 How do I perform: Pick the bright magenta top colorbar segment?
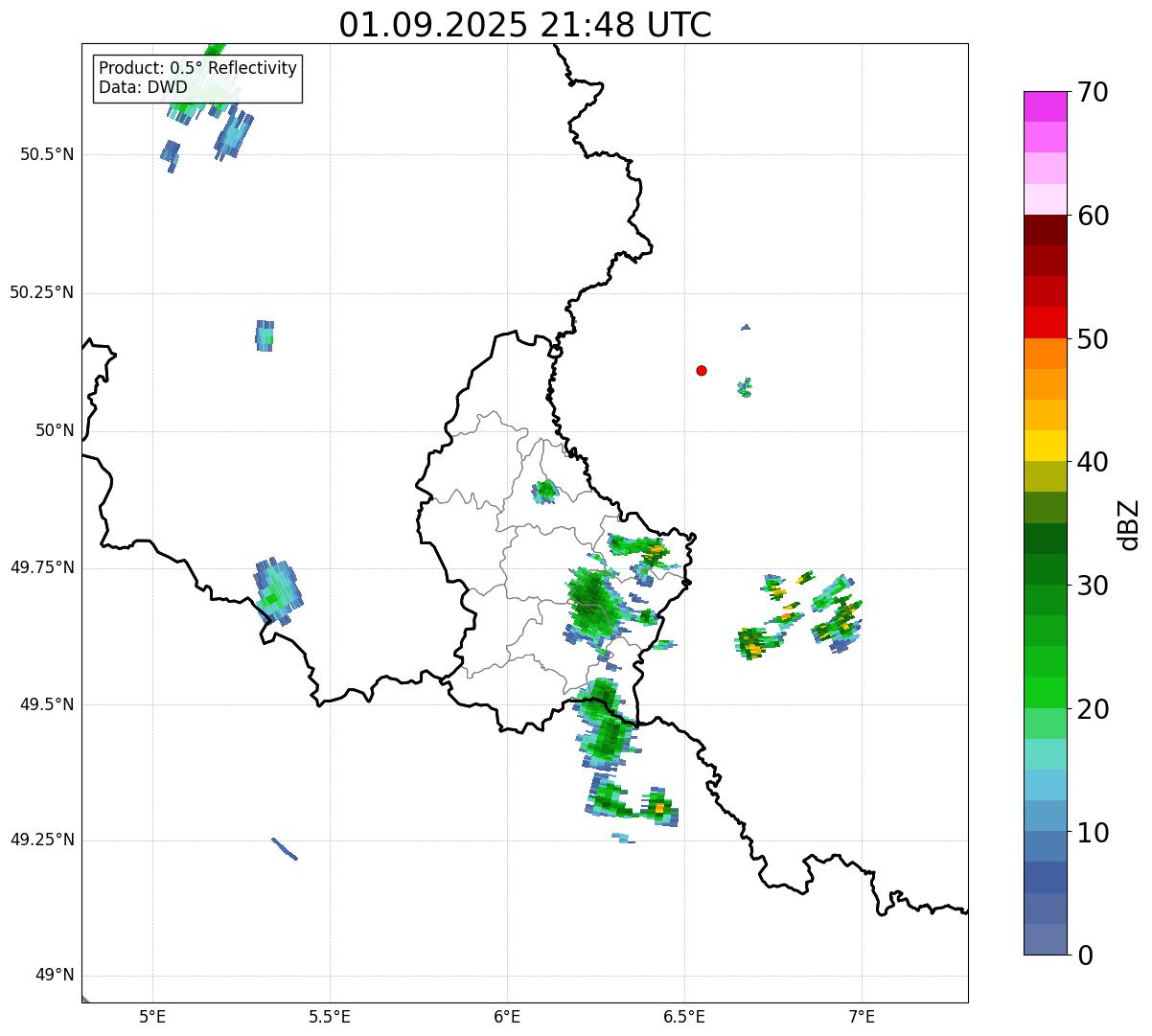[1051, 106]
